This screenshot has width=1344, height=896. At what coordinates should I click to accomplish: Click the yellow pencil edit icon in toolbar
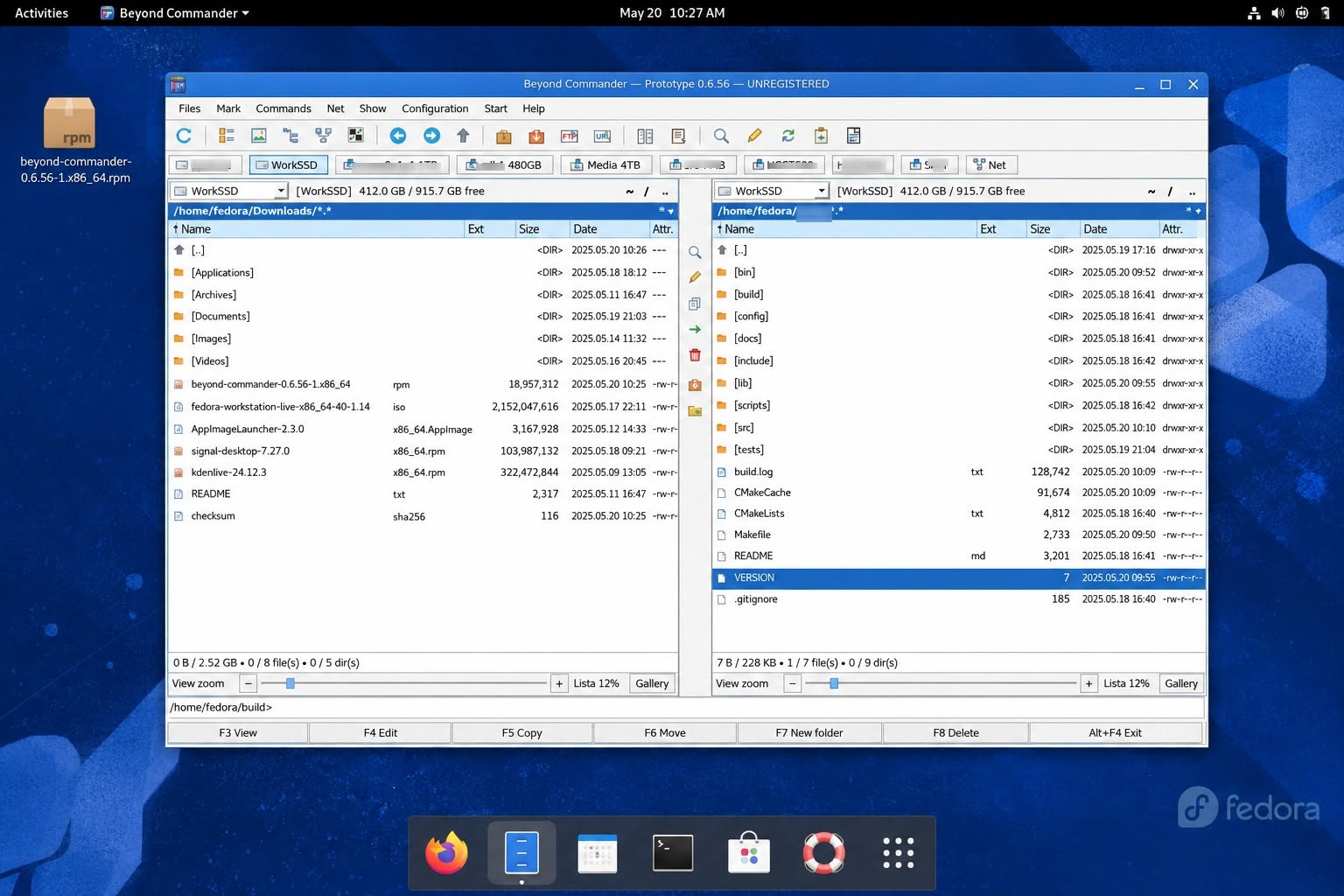[x=754, y=136]
